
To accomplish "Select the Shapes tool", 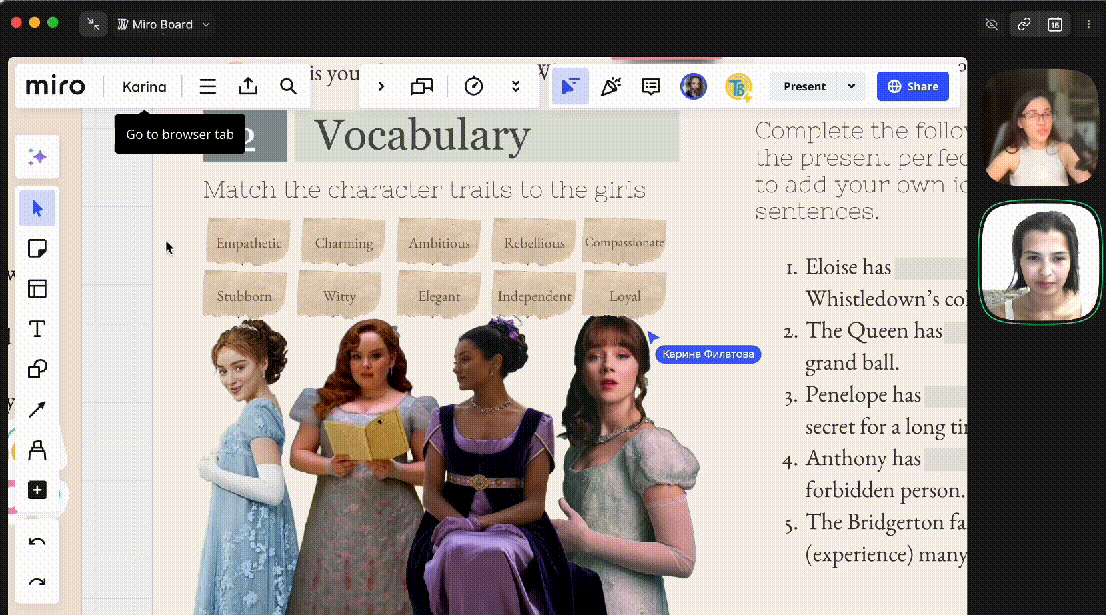I will point(37,370).
